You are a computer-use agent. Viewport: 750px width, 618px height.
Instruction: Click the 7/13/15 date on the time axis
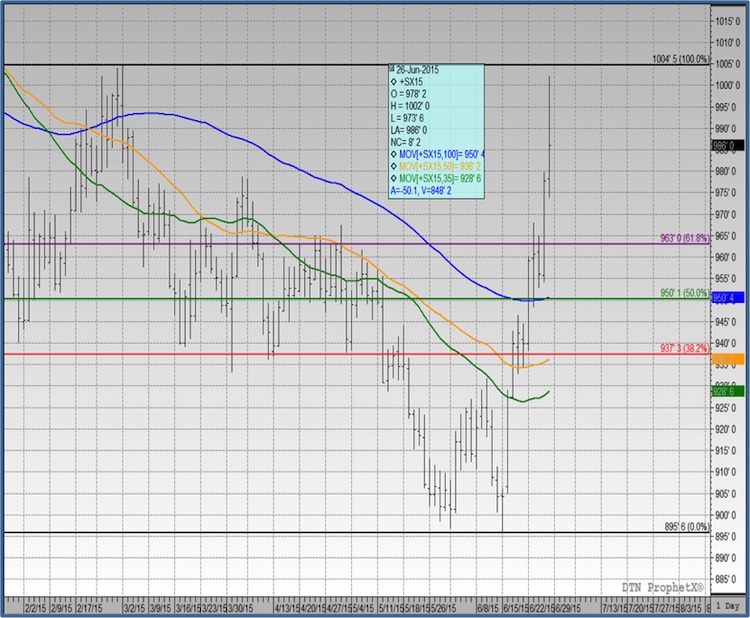point(615,608)
